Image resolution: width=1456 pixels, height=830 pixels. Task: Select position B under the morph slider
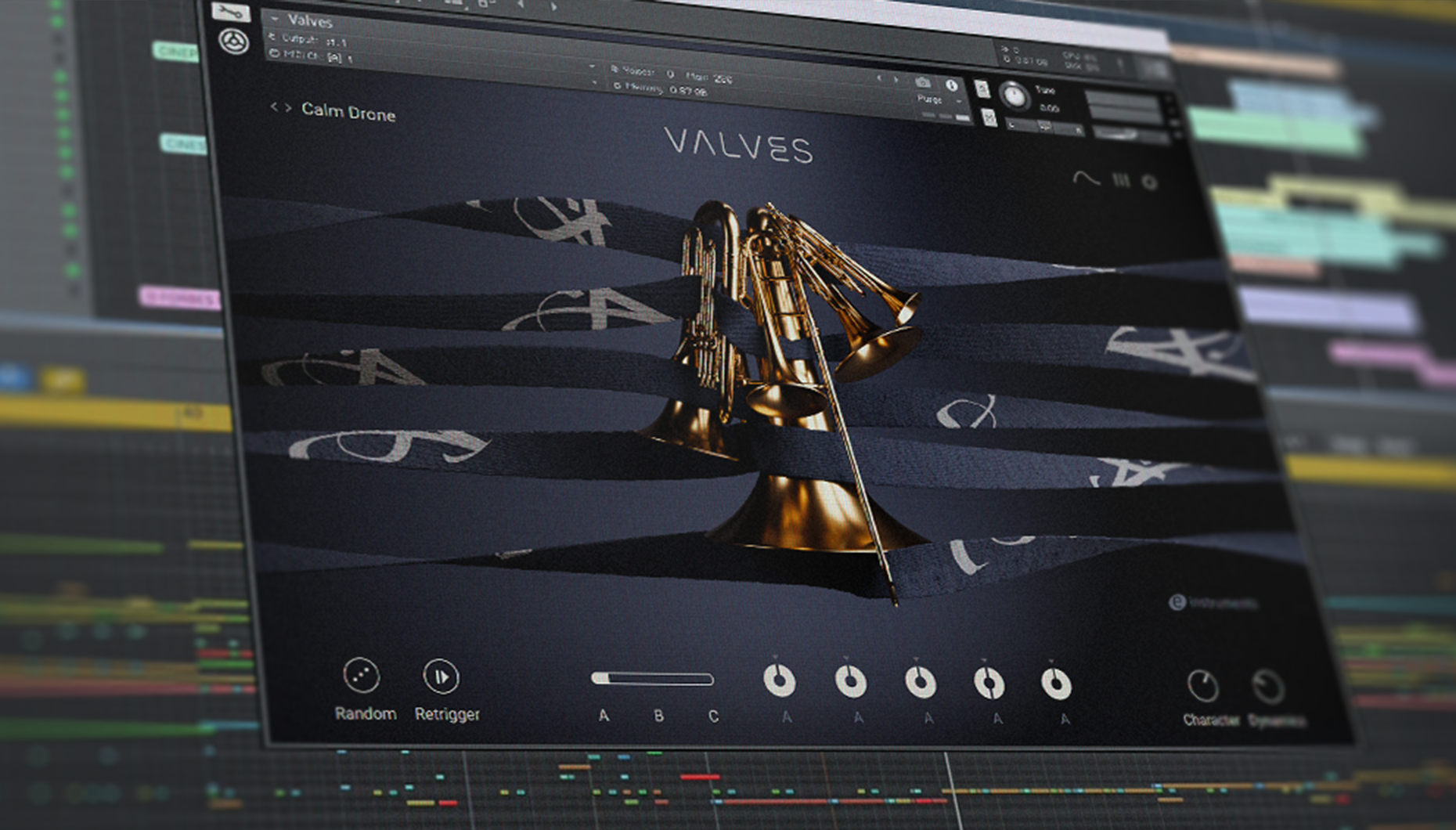coord(659,716)
